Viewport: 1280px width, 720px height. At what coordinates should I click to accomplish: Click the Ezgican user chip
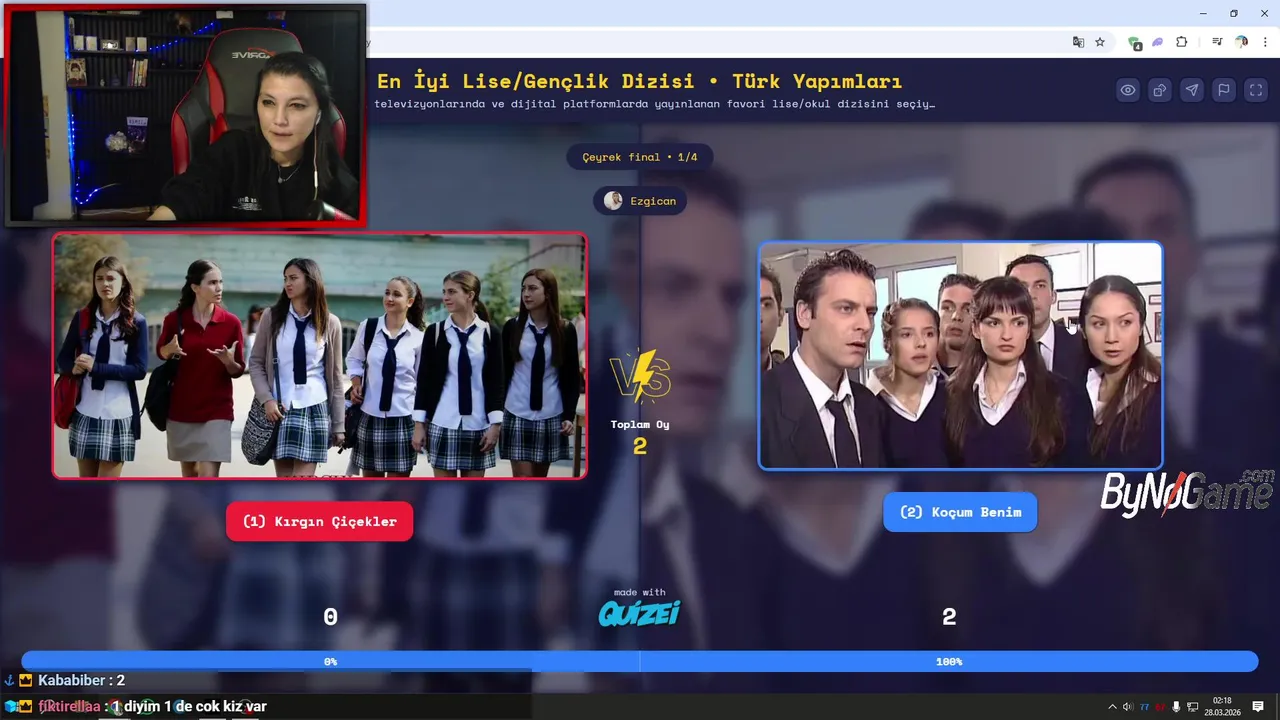click(x=640, y=201)
